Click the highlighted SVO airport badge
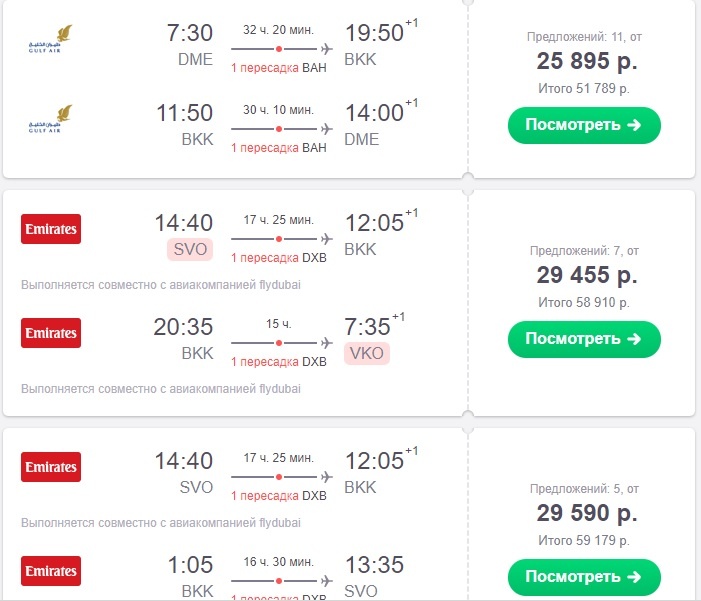701x601 pixels. point(190,249)
